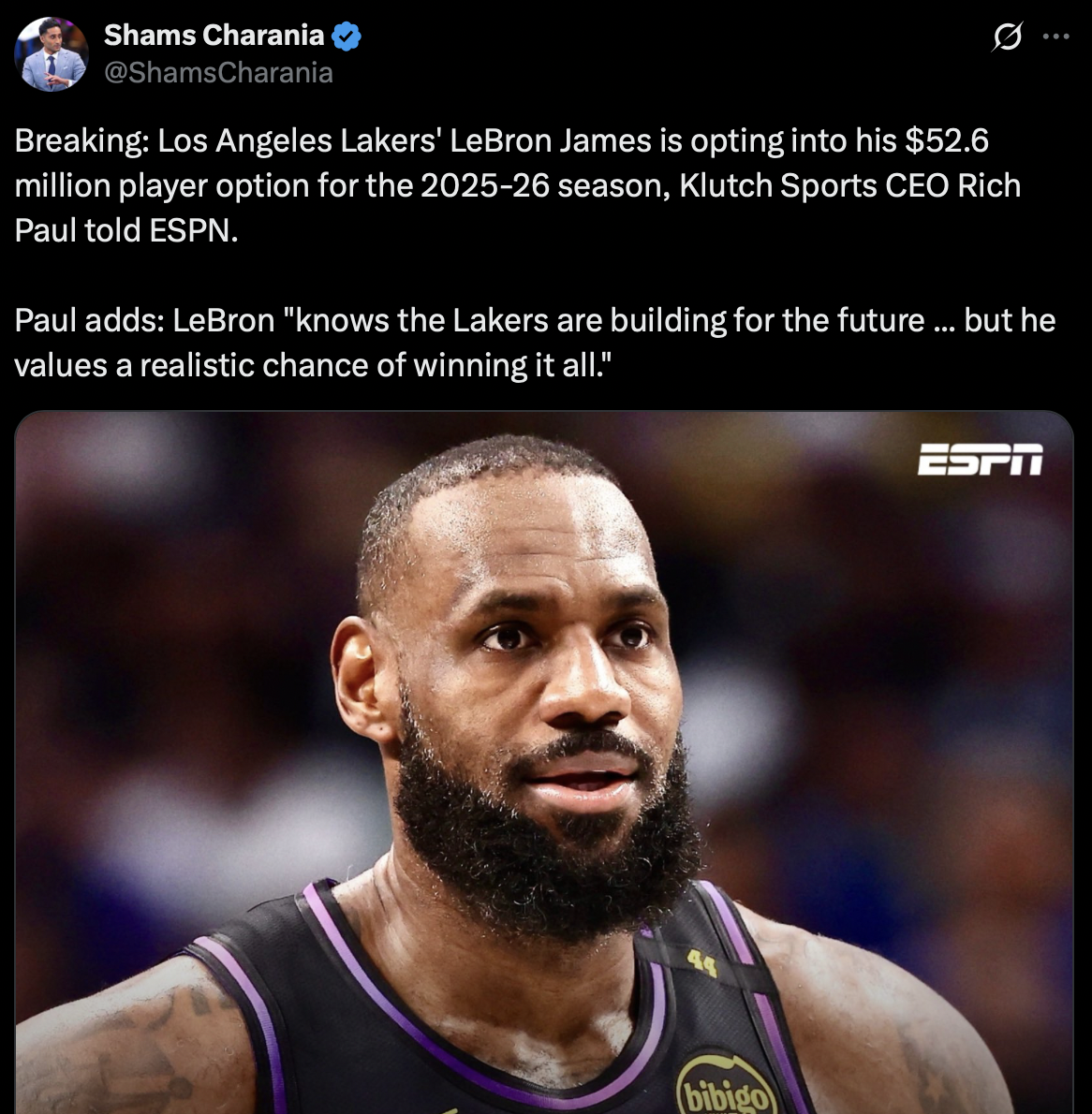Click the bibigo sponsor patch on jersey

coord(725,1085)
